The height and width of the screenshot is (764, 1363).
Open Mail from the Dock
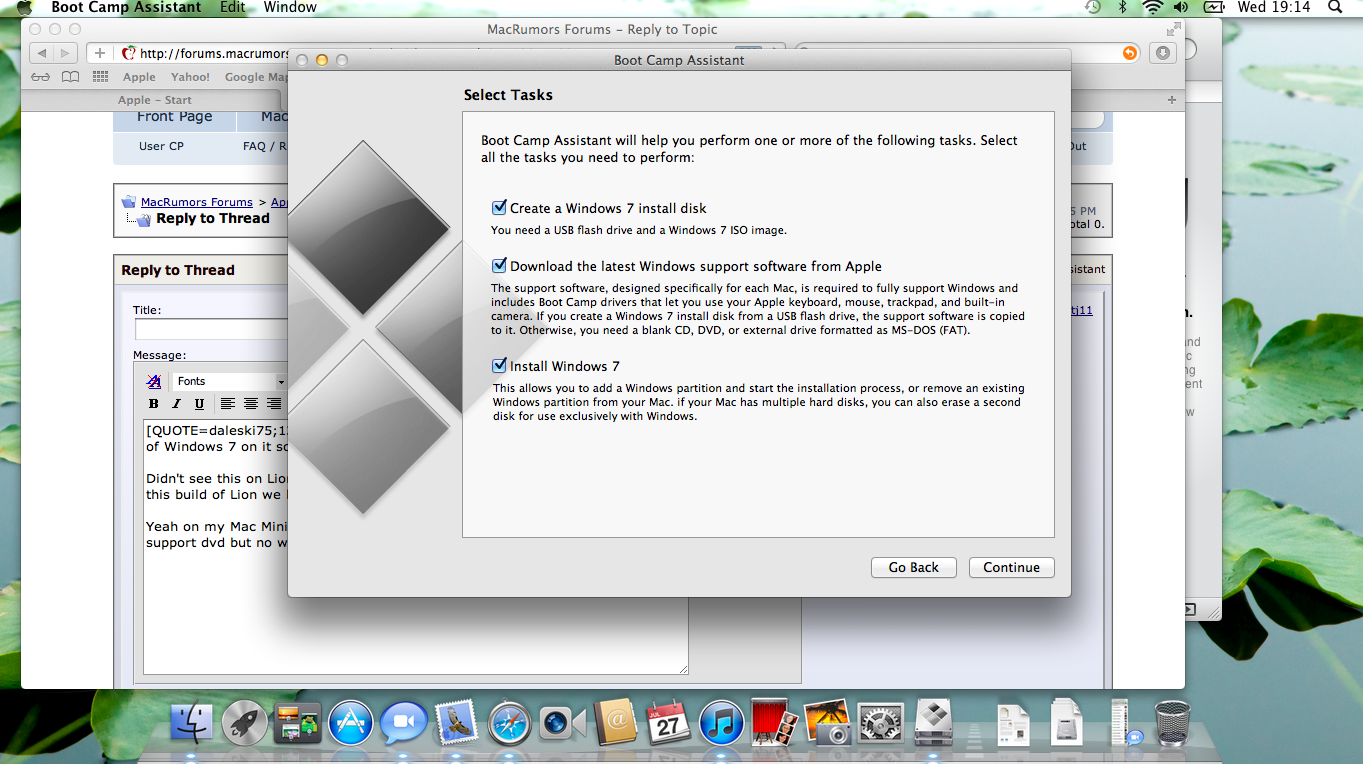click(457, 722)
